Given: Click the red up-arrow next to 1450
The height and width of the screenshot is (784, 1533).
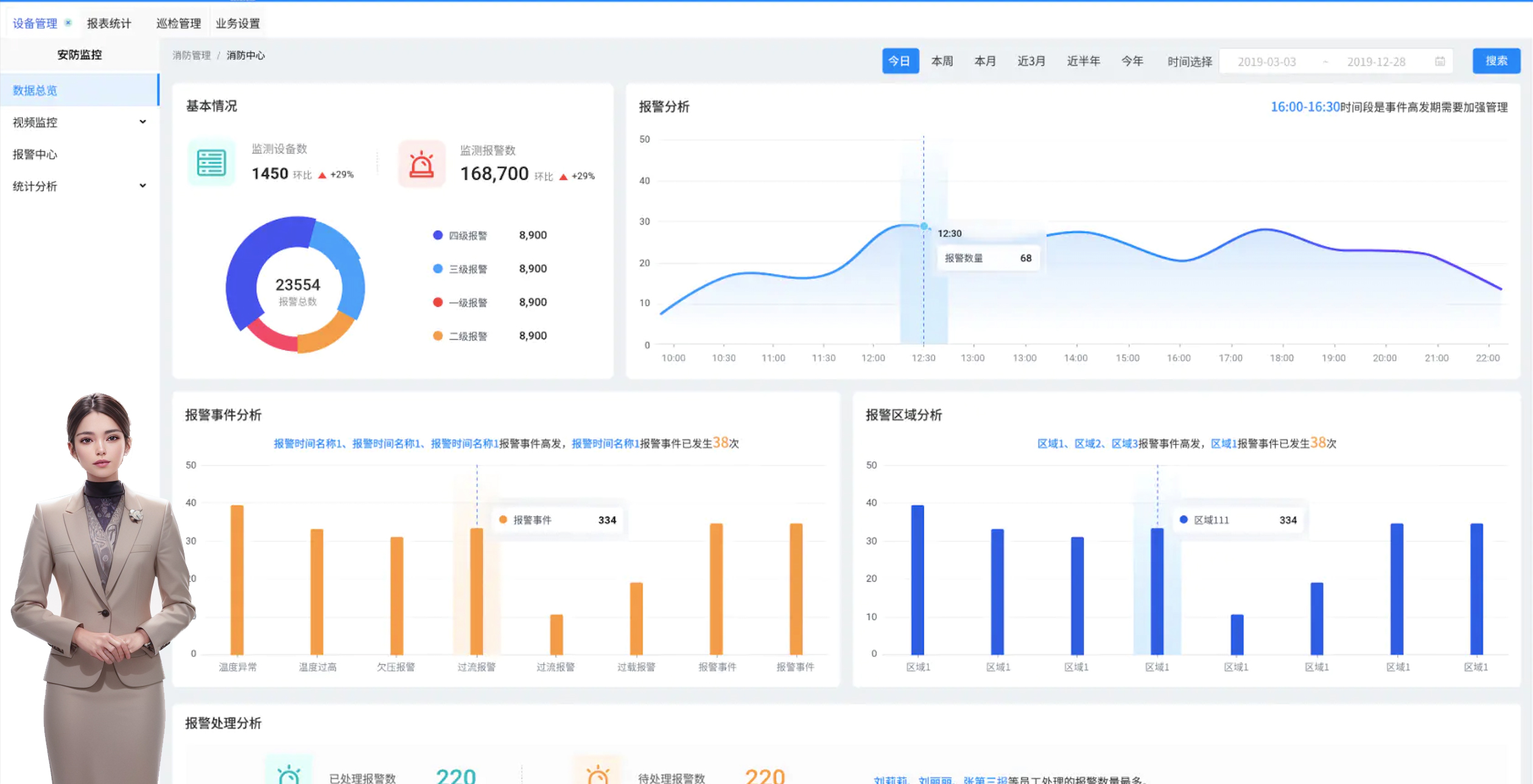Looking at the screenshot, I should (322, 175).
